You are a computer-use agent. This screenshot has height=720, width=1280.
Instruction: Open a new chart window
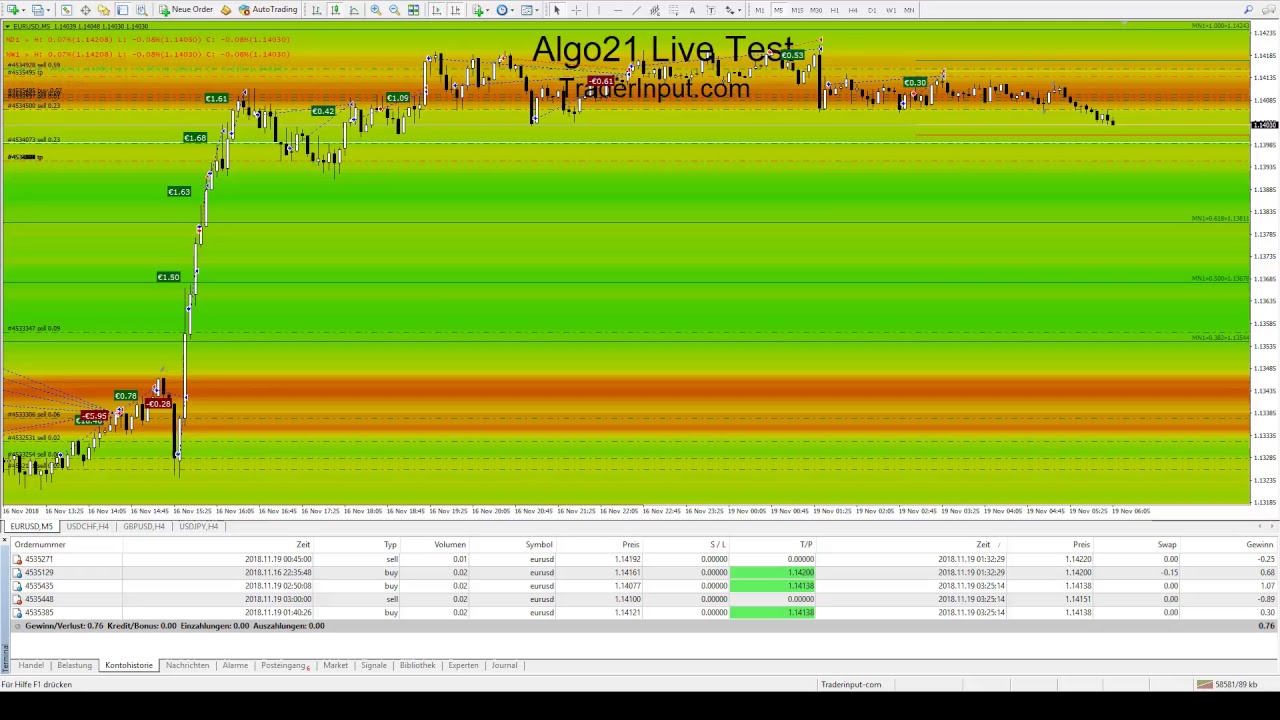pos(12,10)
